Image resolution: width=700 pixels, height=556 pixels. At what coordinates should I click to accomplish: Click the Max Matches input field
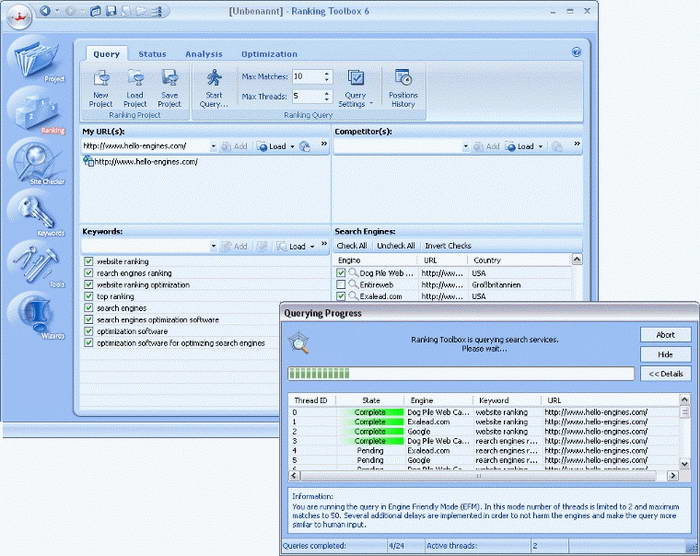(x=307, y=76)
